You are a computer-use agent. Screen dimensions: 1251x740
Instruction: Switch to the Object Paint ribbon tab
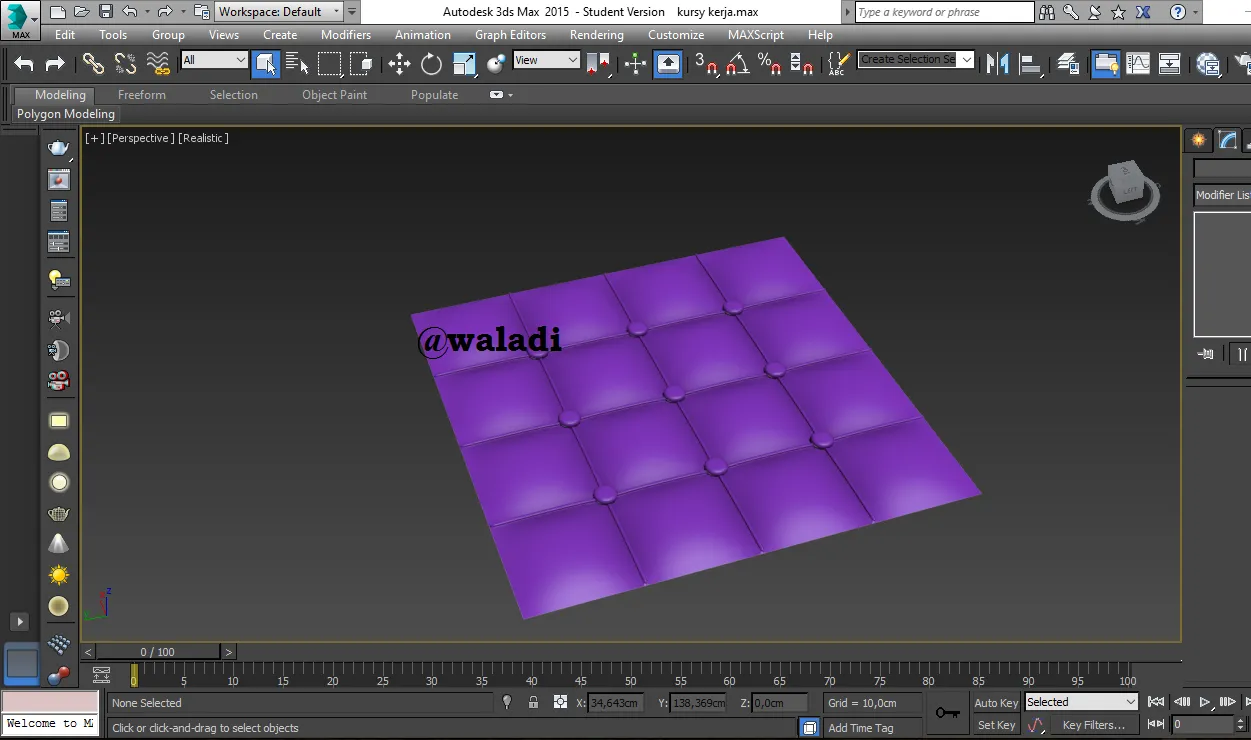pos(335,95)
